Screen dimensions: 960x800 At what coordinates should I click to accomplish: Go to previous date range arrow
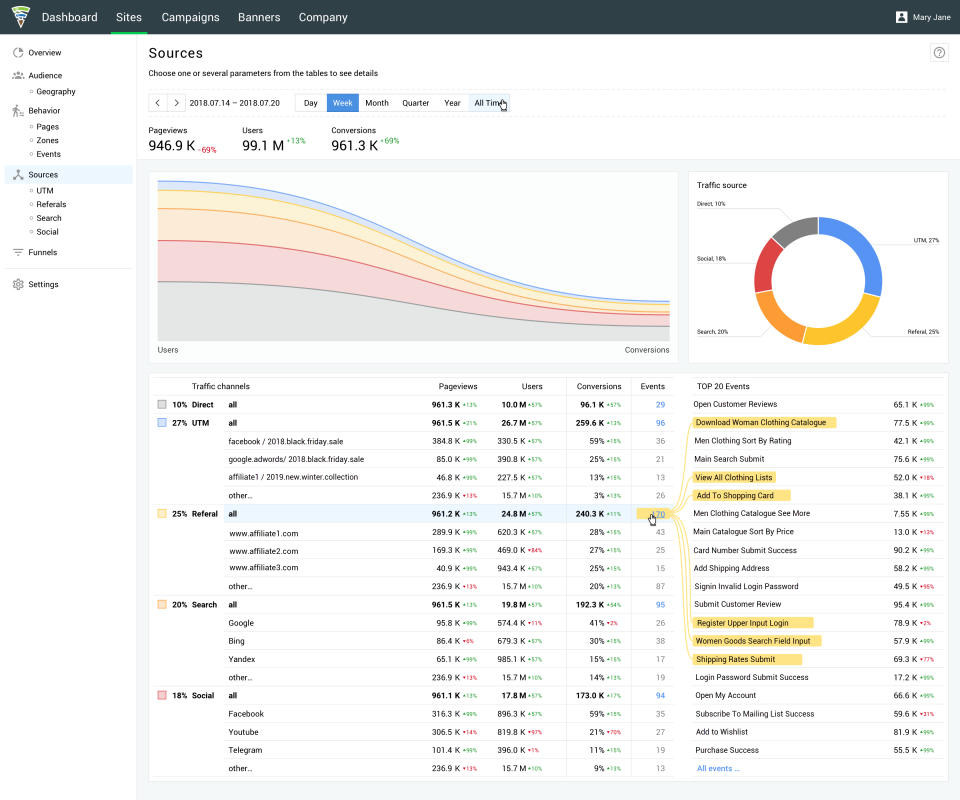click(158, 103)
